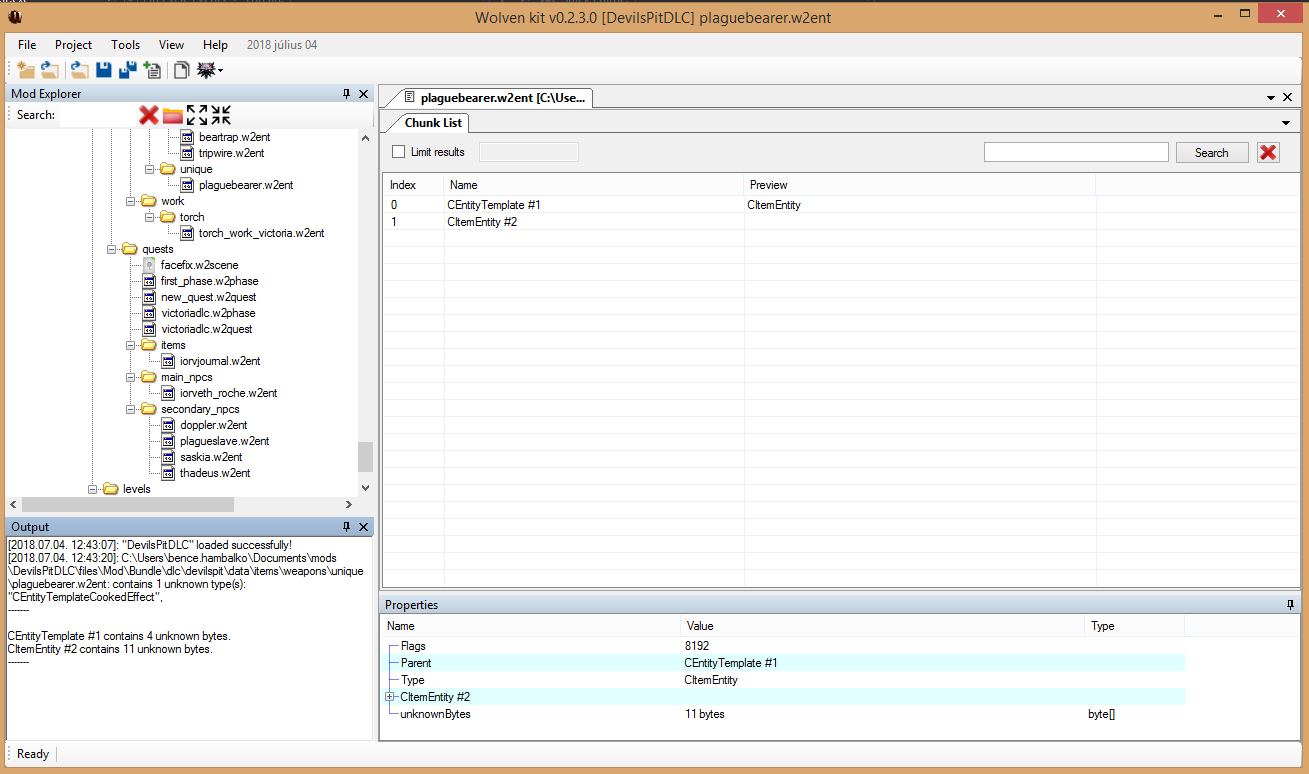The image size is (1309, 774).
Task: Click the Open Mod folder icon
Action: point(49,69)
